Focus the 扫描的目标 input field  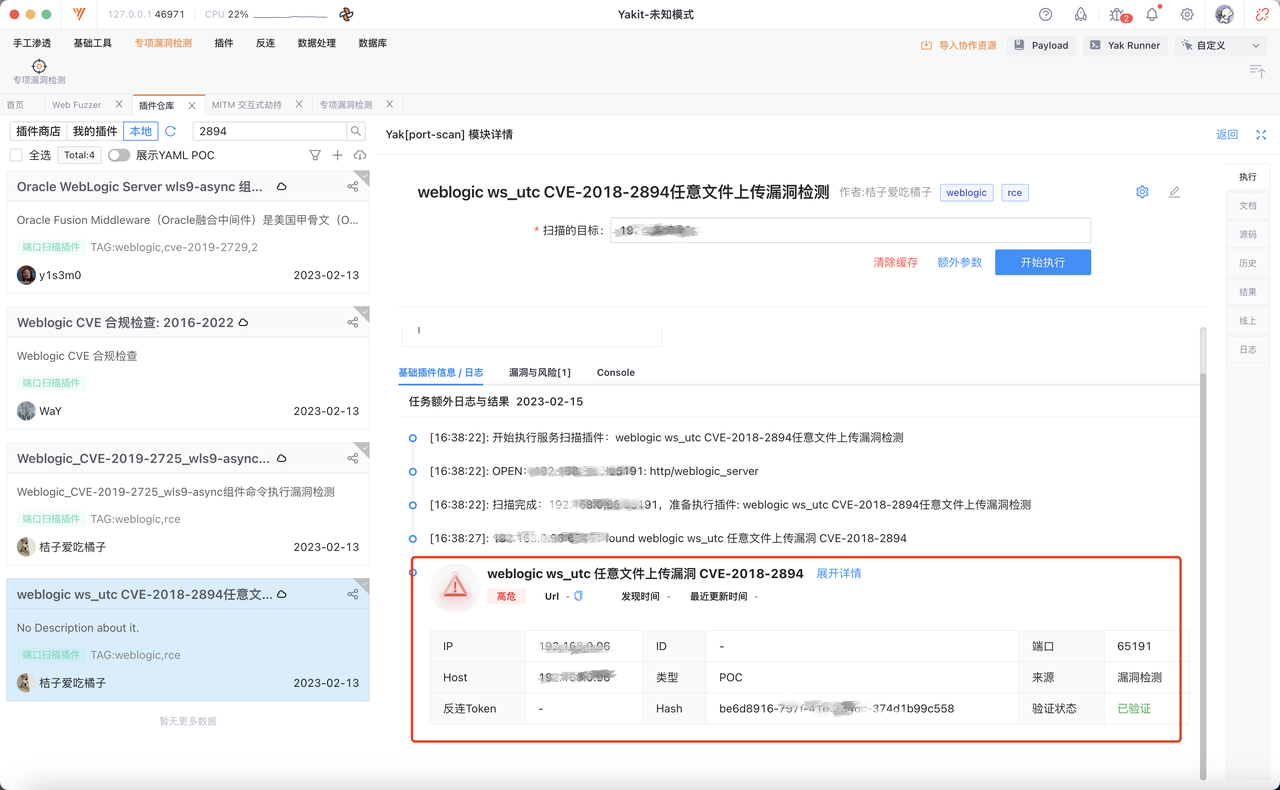pos(851,230)
